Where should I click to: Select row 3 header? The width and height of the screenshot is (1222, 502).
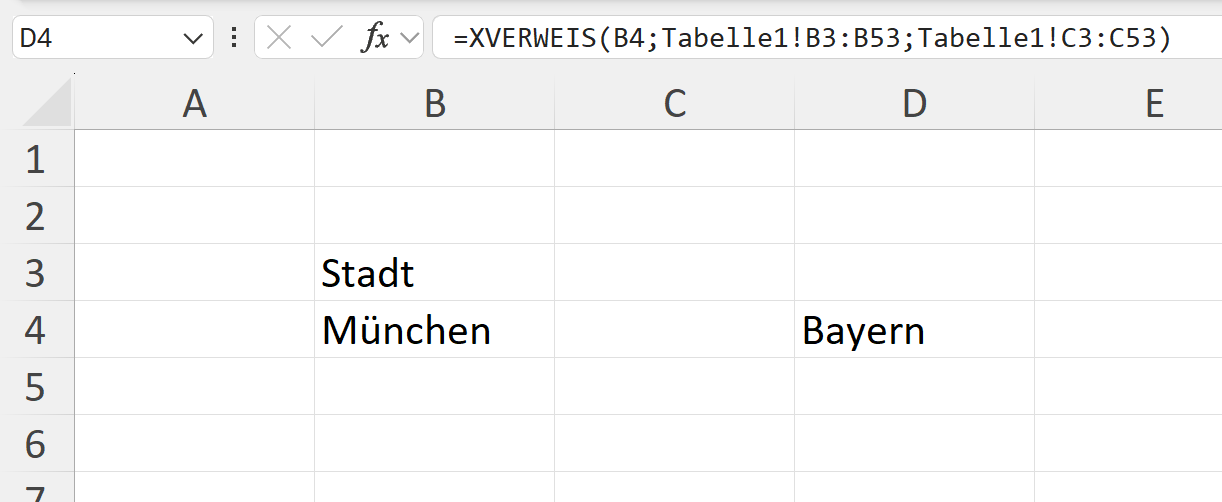pos(37,272)
